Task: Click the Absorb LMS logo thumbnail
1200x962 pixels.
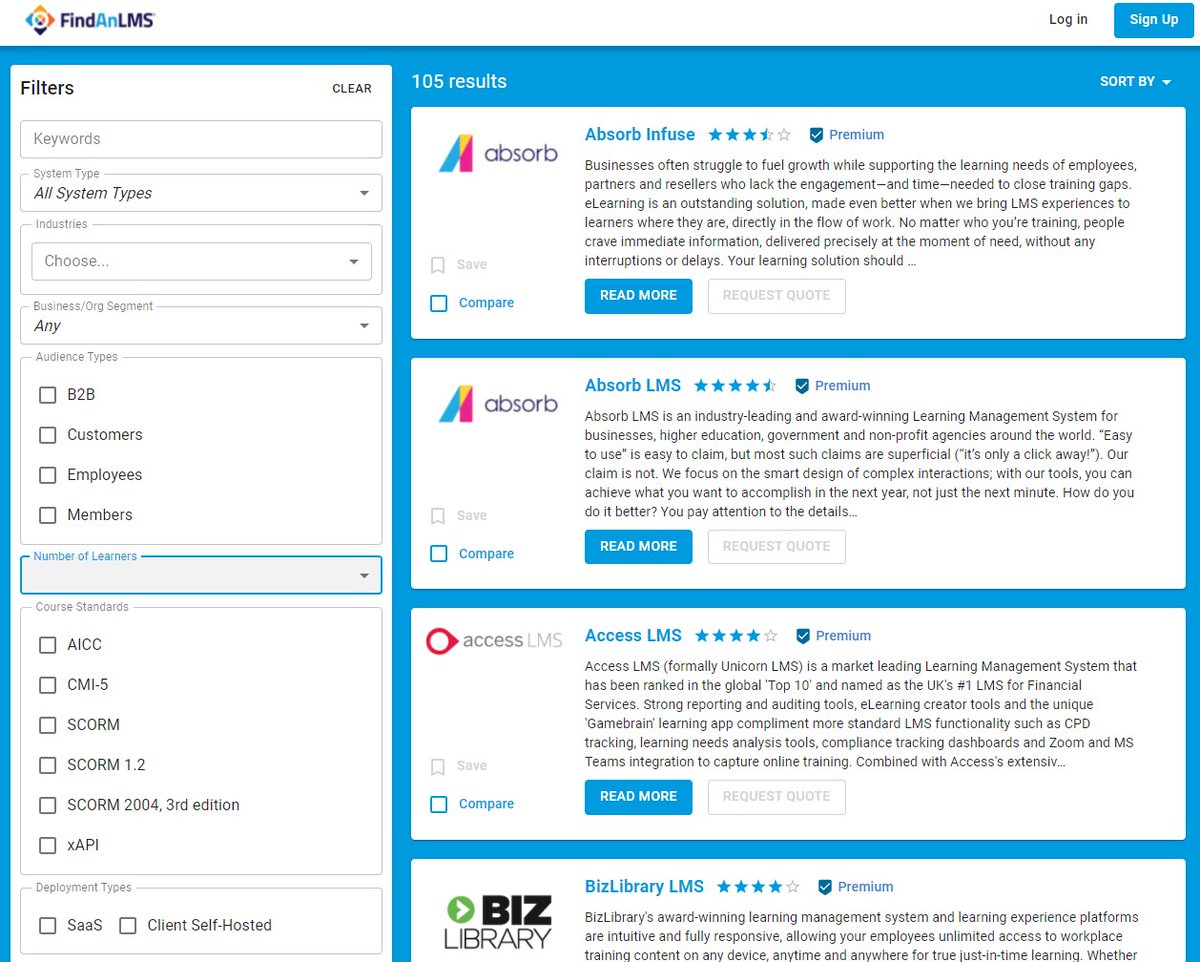Action: click(498, 404)
